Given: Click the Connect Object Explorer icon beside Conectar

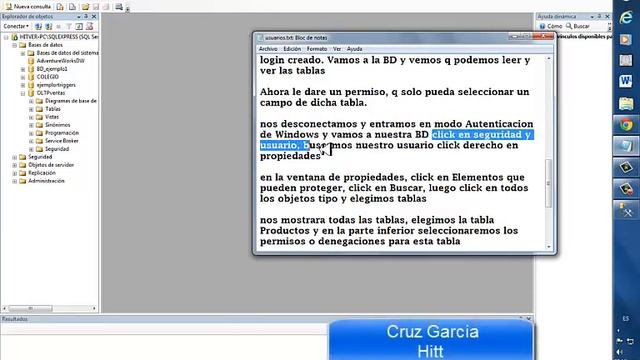Looking at the screenshot, I should pyautogui.click(x=38, y=27).
